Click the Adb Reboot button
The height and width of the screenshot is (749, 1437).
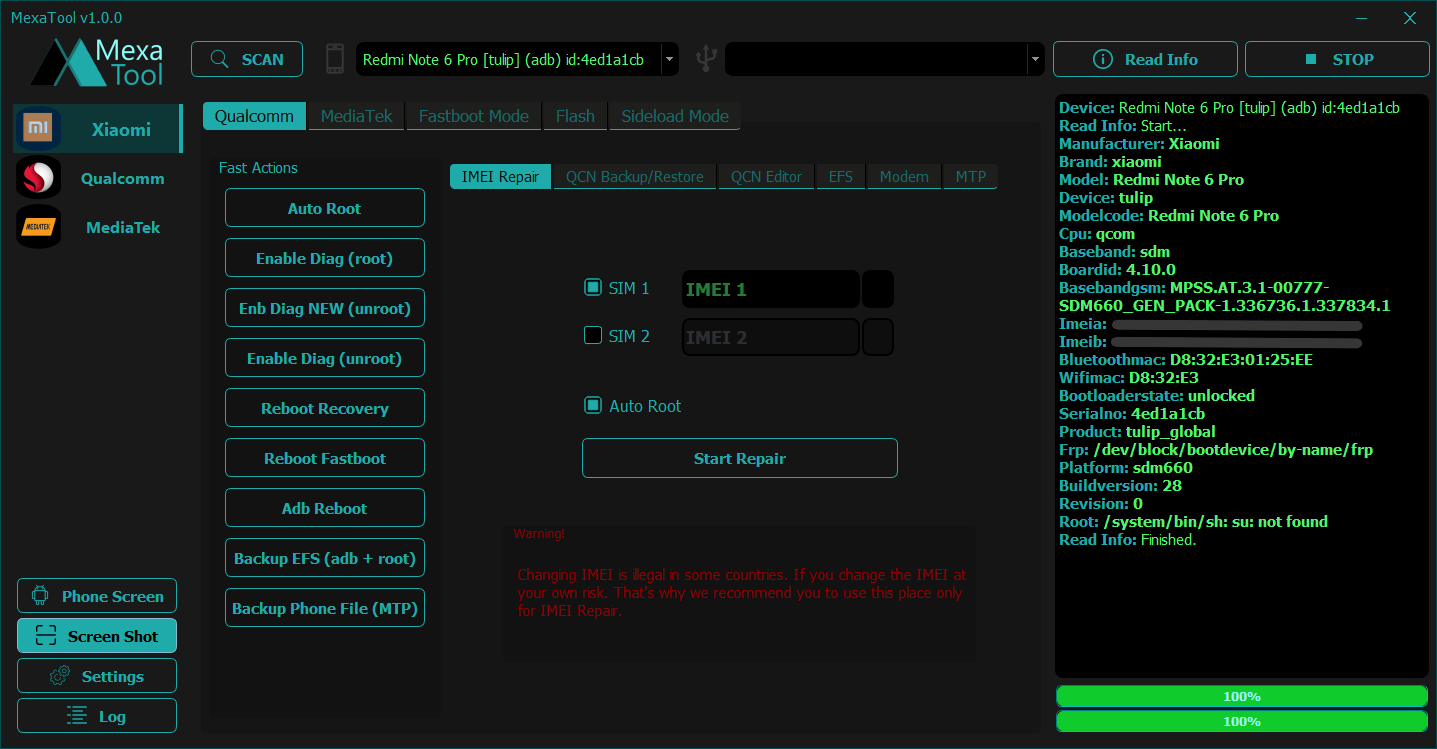coord(325,508)
